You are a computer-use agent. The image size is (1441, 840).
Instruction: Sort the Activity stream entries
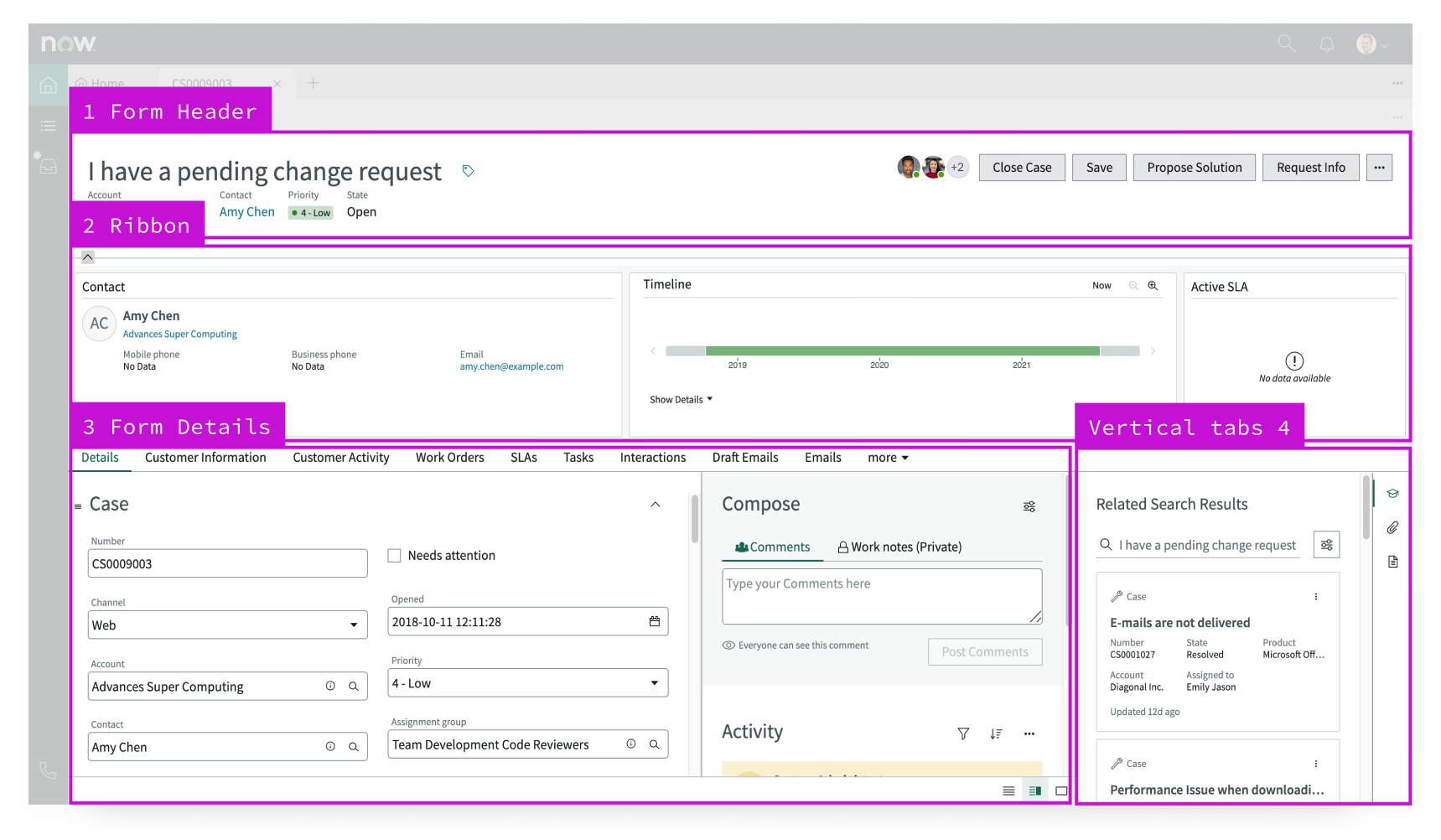point(995,734)
